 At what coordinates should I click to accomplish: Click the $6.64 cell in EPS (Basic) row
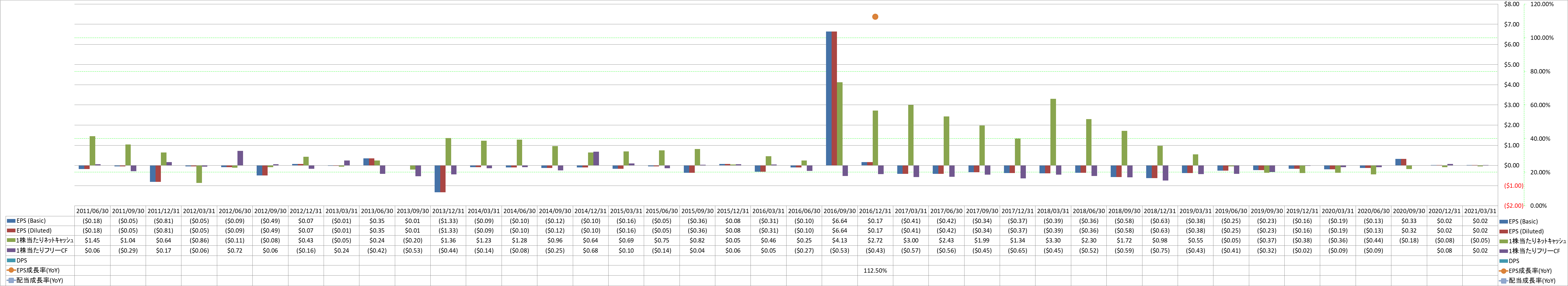[839, 221]
